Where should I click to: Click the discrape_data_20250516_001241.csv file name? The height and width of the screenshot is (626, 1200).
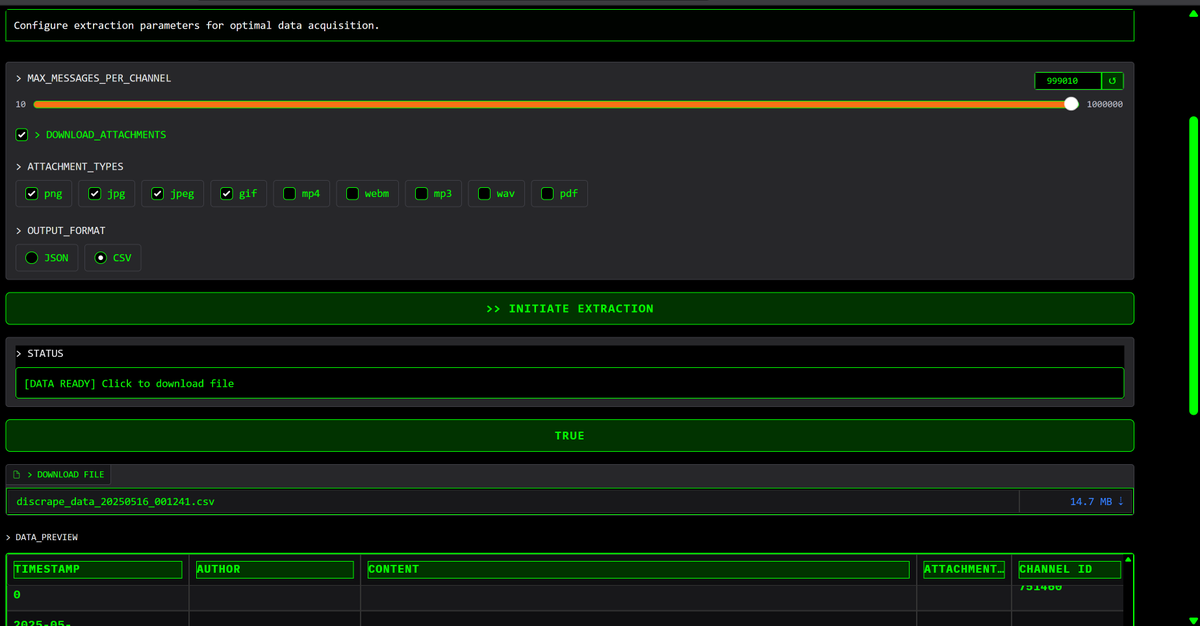click(115, 502)
